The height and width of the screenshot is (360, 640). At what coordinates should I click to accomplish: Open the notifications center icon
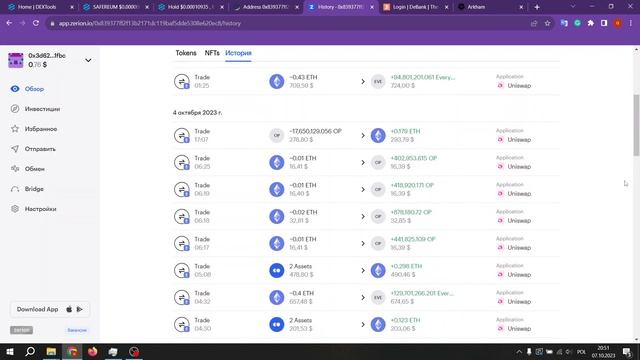pyautogui.click(x=627, y=351)
